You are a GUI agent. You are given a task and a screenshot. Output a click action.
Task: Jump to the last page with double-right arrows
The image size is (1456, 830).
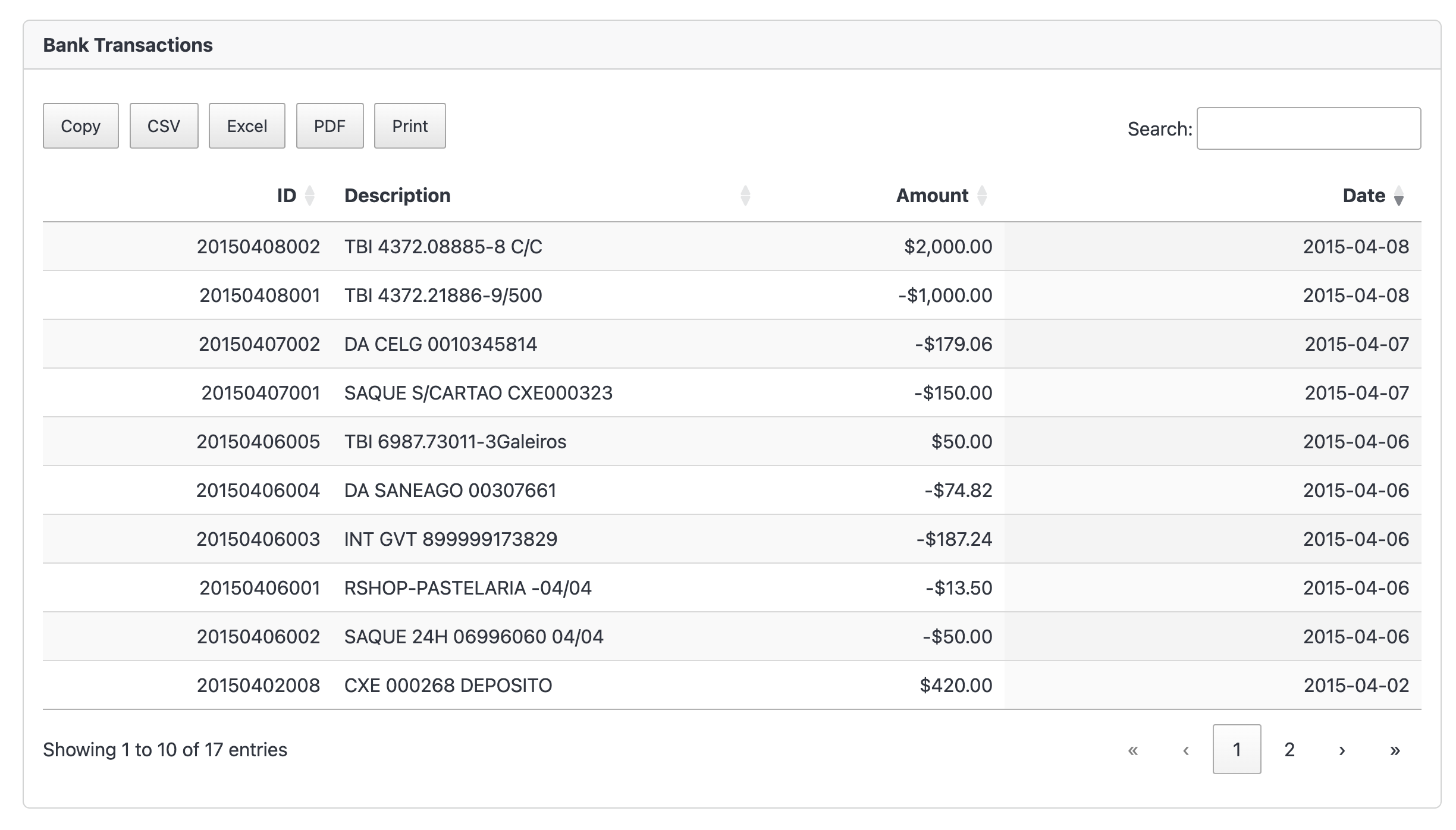click(1395, 750)
